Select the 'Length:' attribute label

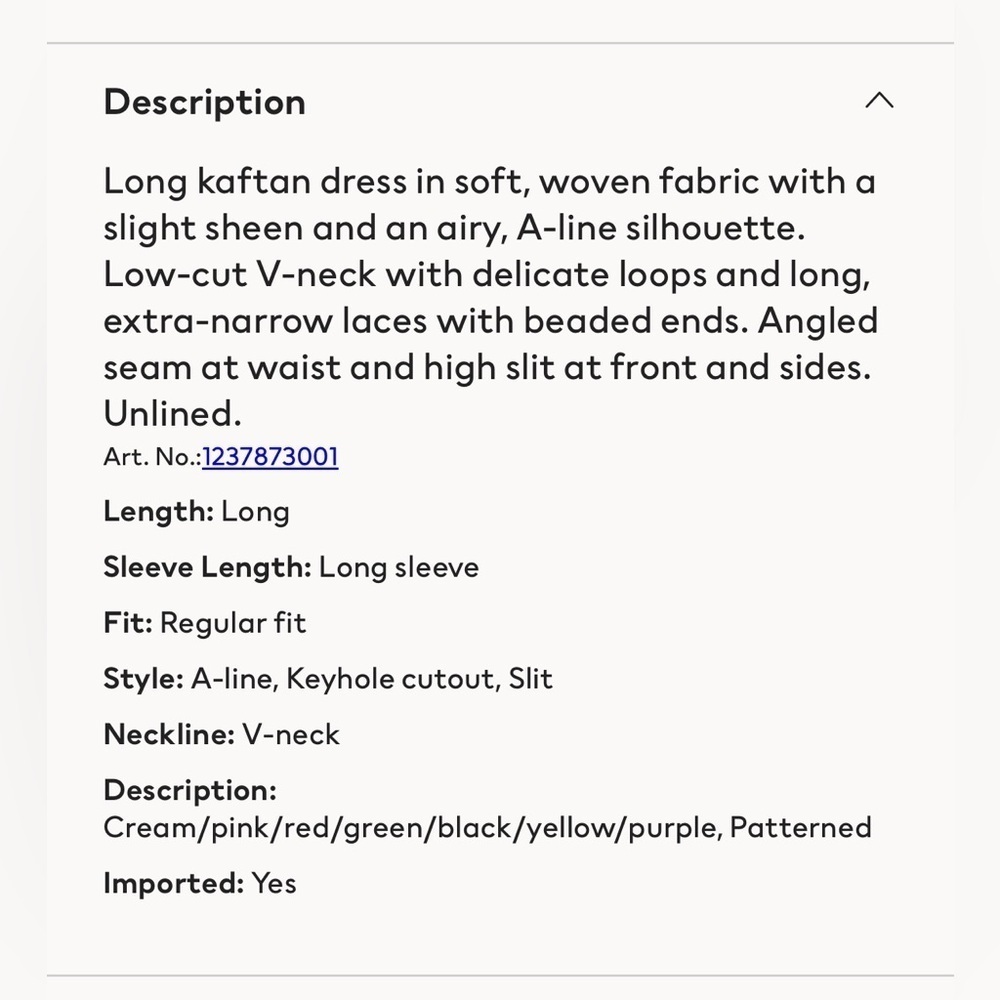(158, 511)
